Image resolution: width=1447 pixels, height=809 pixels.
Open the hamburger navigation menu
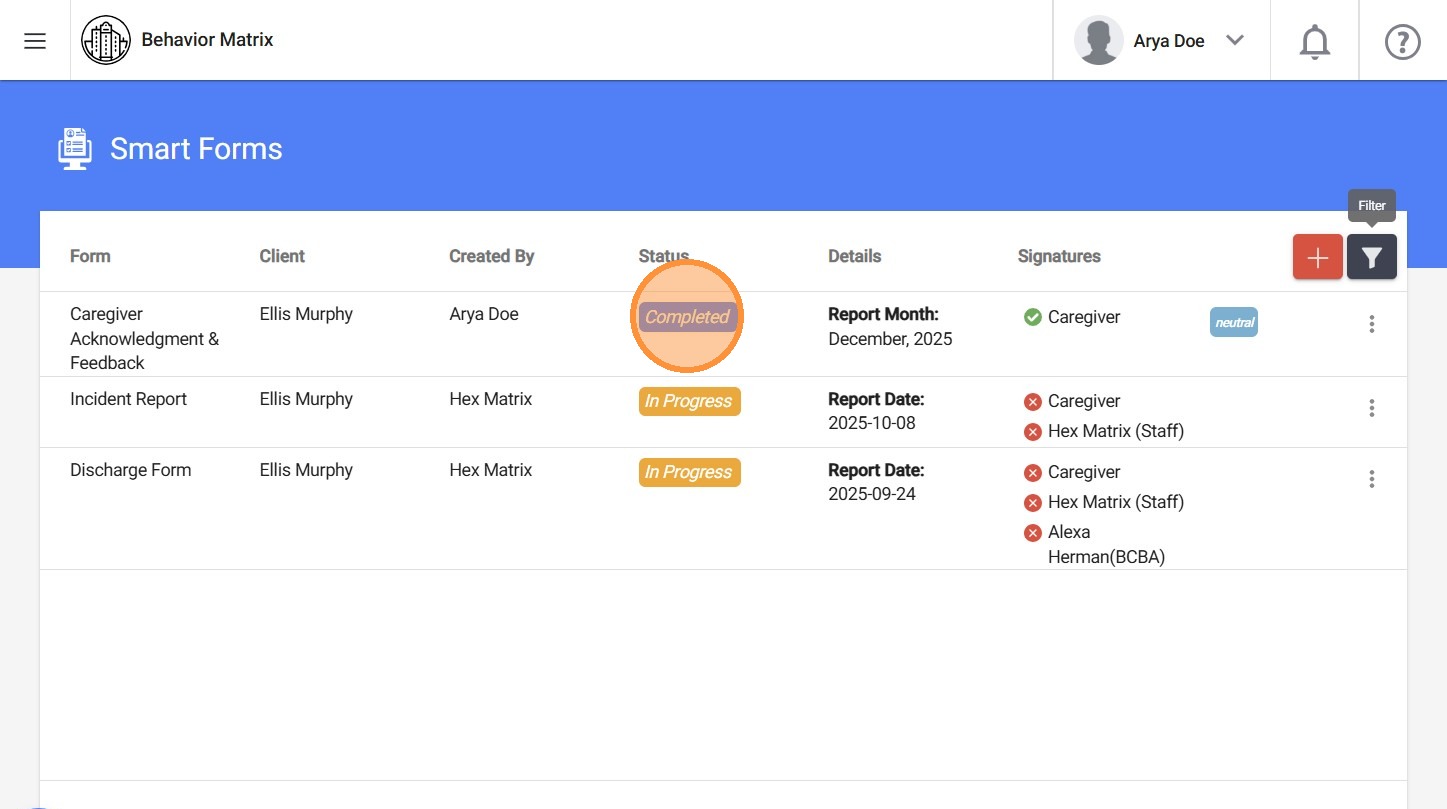click(x=35, y=41)
